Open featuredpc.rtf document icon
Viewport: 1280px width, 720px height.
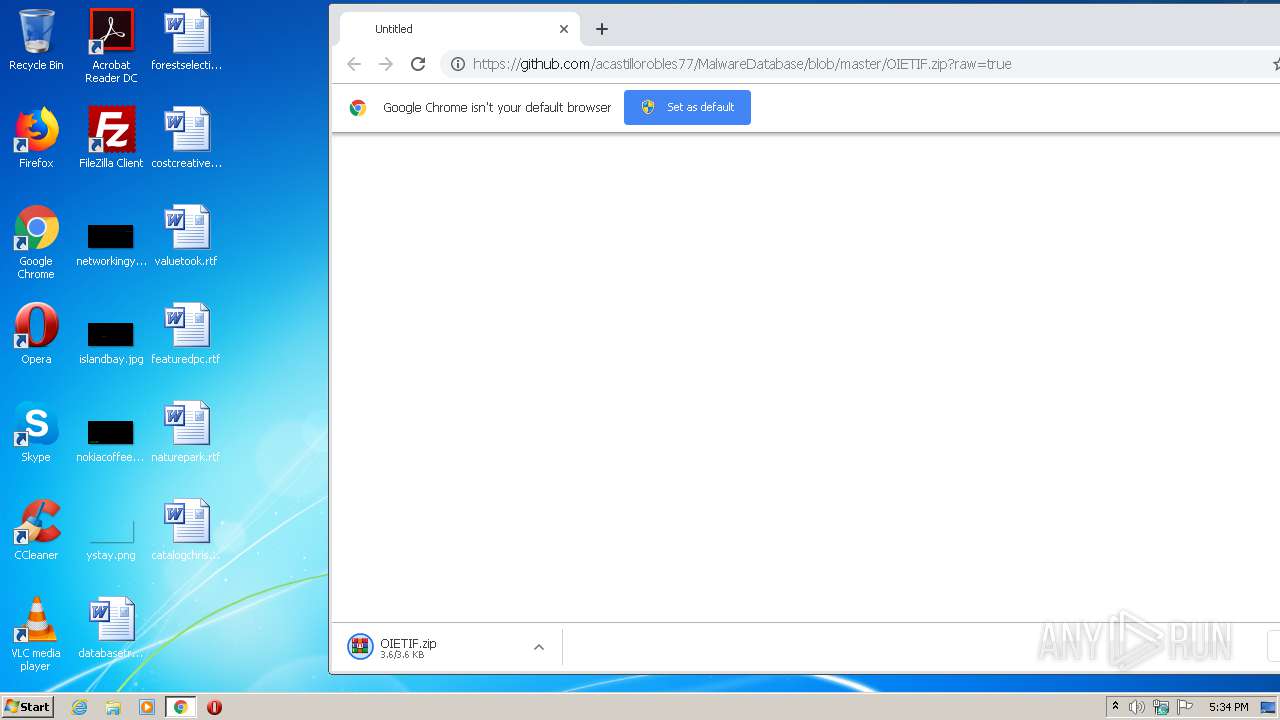[186, 334]
